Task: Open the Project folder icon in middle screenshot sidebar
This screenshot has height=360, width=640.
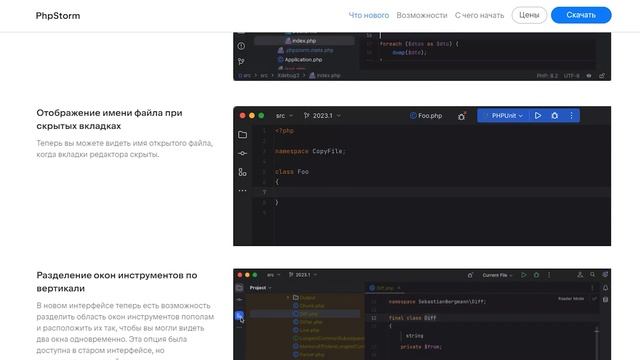Action: point(242,135)
